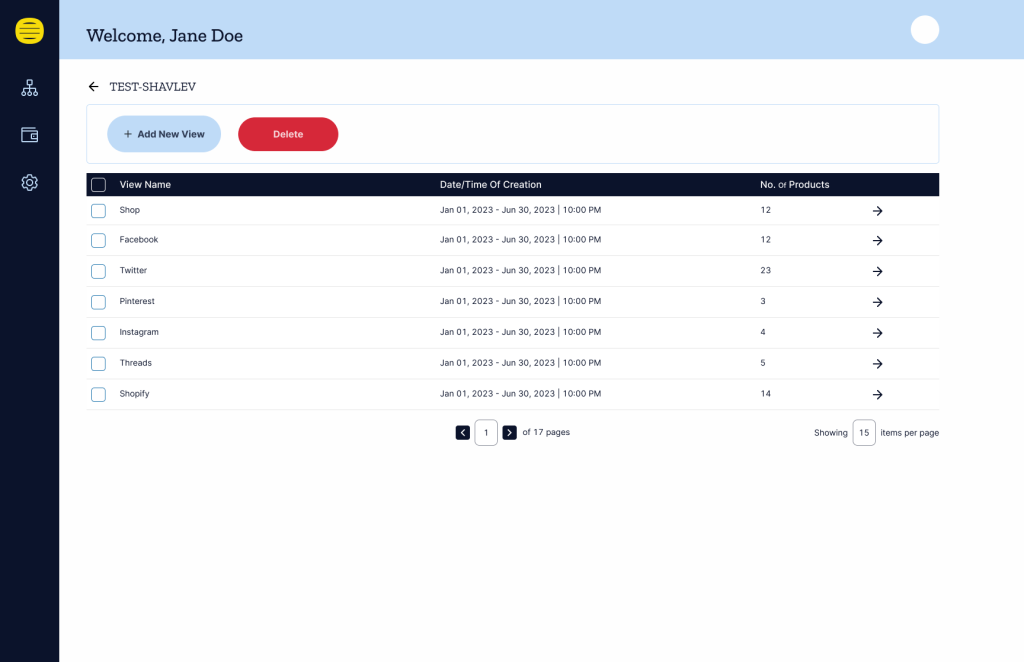Go to the previous page with the left chevron
This screenshot has width=1024, height=662.
click(x=462, y=433)
